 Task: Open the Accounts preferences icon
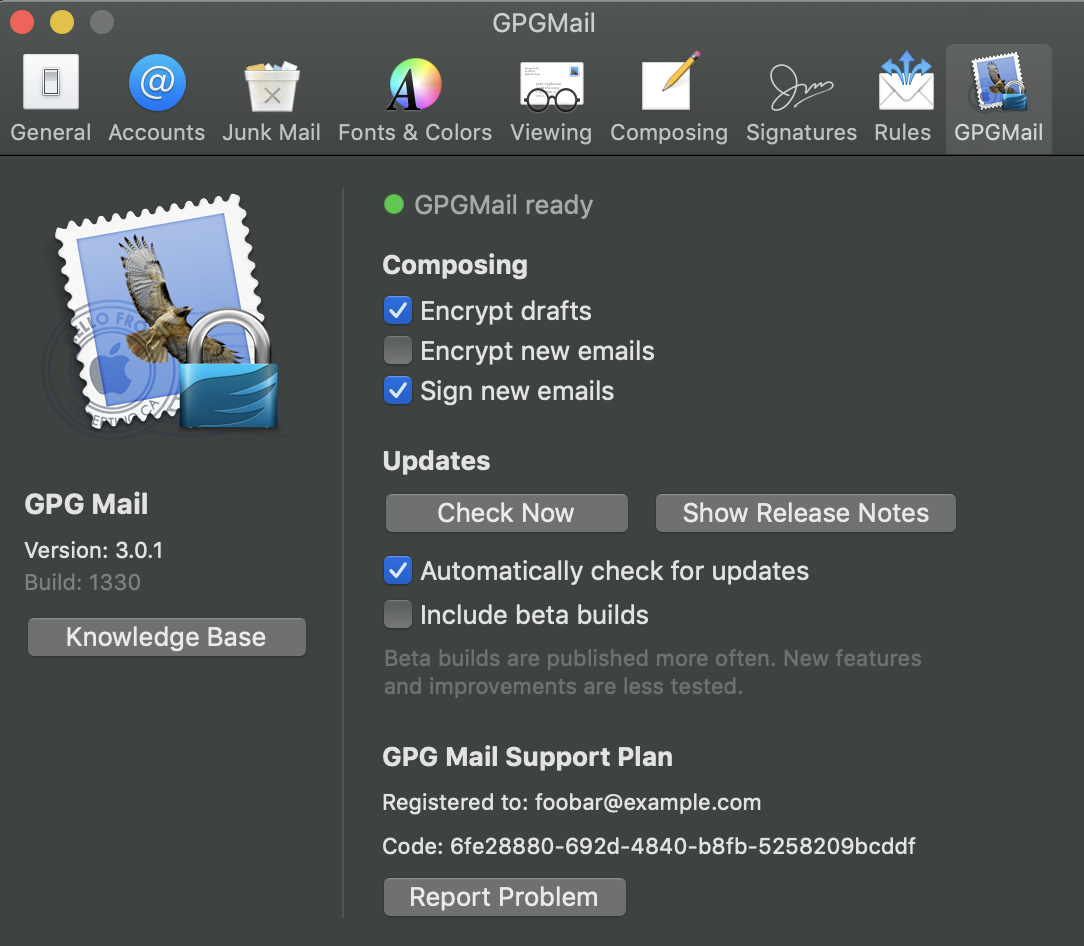[157, 82]
